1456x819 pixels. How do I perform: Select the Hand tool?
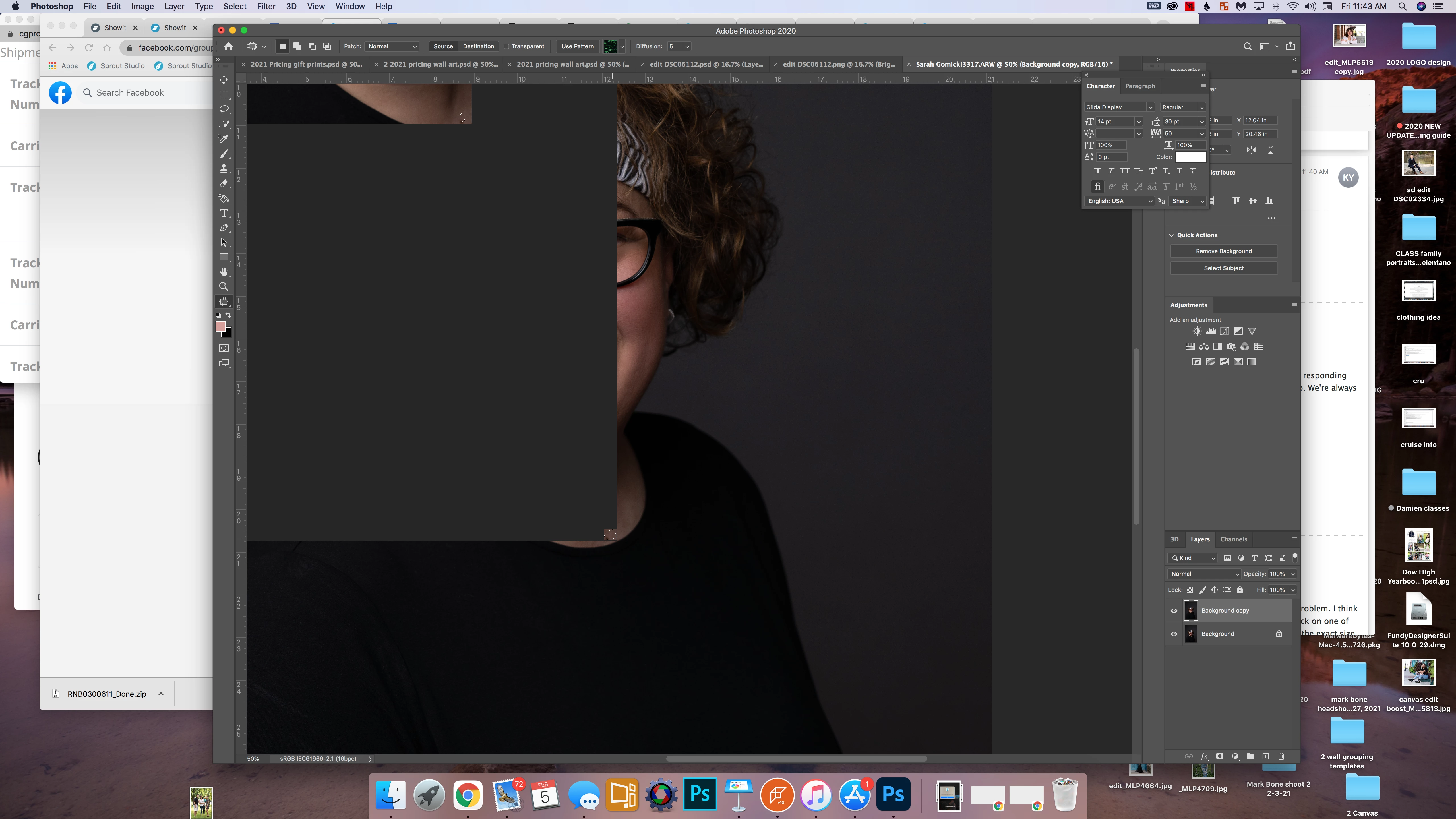click(224, 272)
